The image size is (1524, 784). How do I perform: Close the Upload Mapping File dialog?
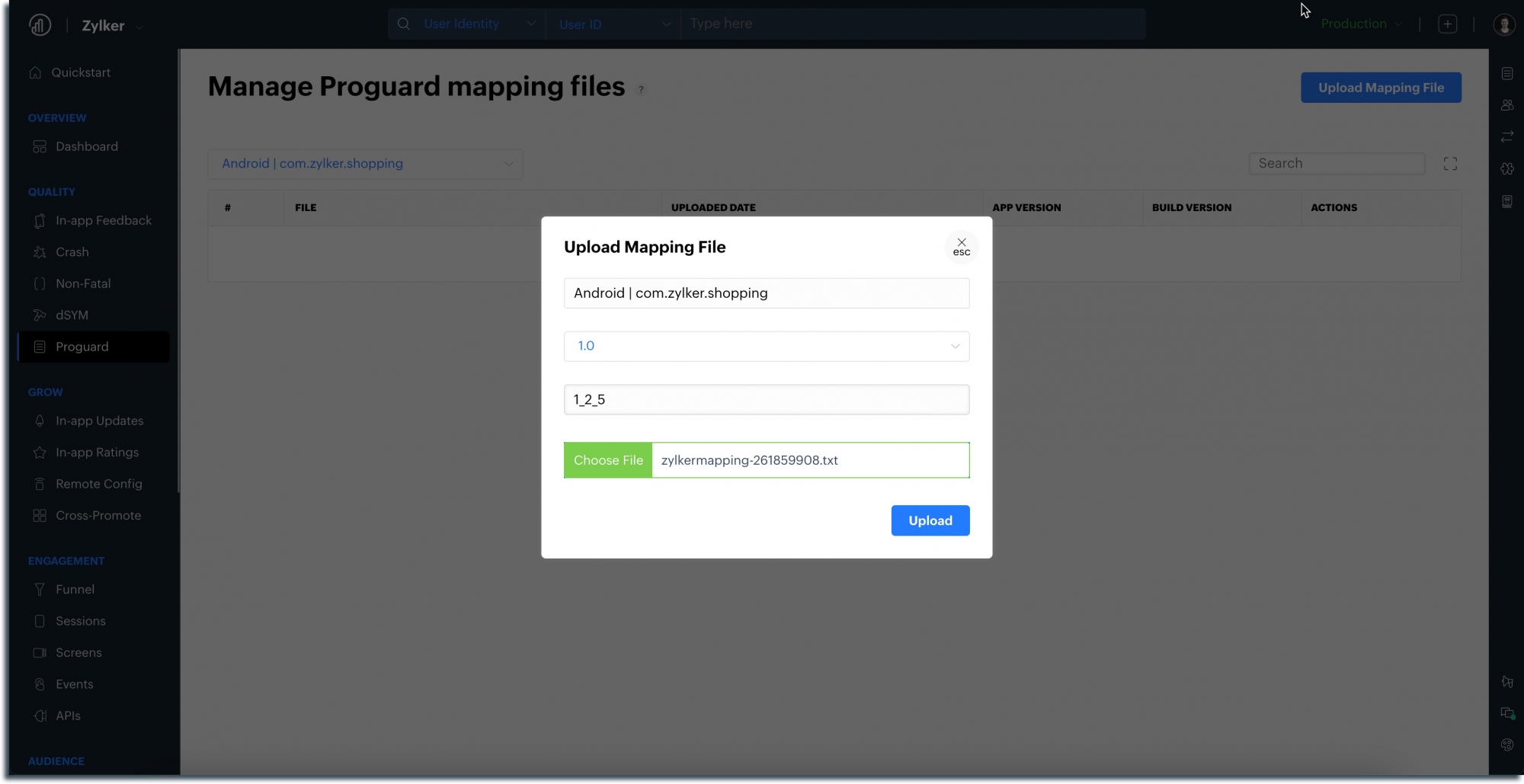coord(962,247)
